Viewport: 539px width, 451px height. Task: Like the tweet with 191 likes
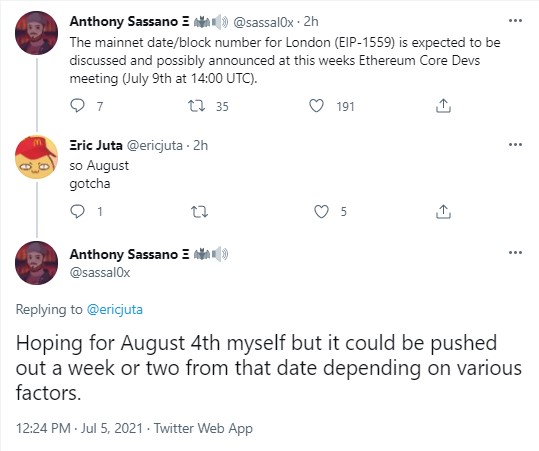click(316, 106)
